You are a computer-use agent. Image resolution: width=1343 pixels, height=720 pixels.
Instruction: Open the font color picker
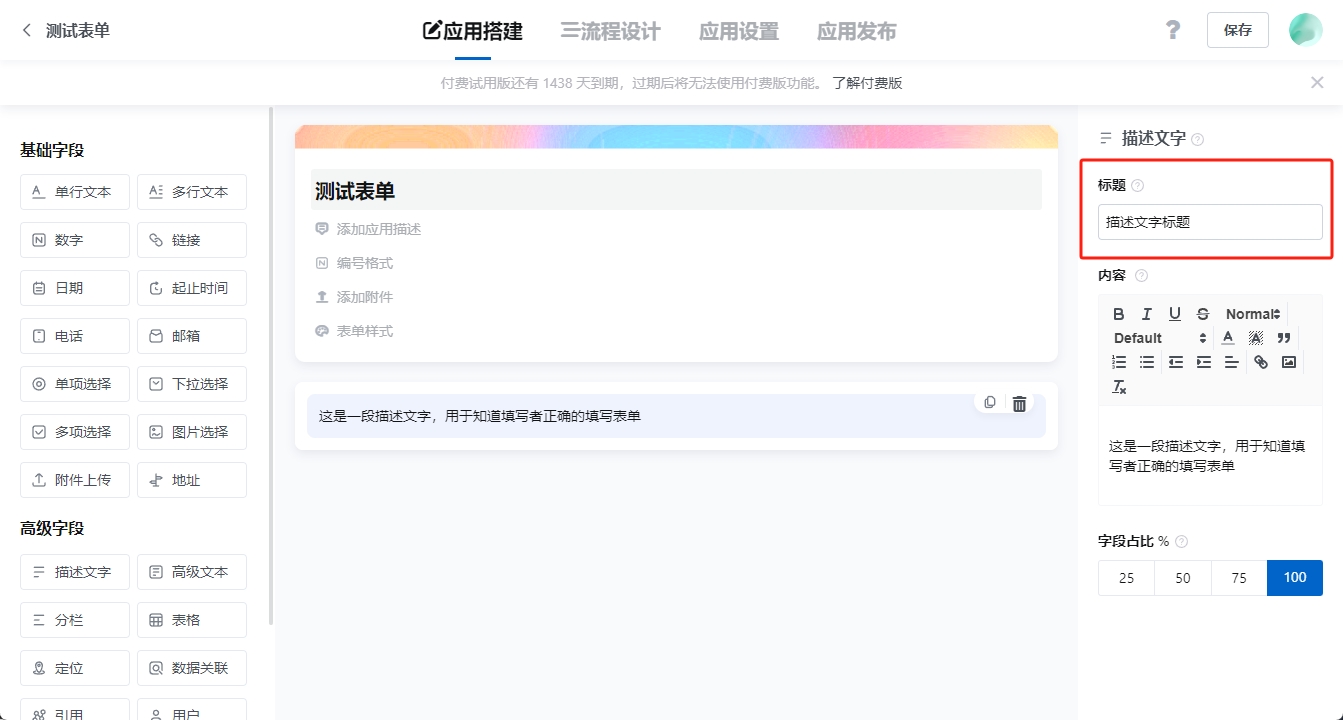(1227, 337)
